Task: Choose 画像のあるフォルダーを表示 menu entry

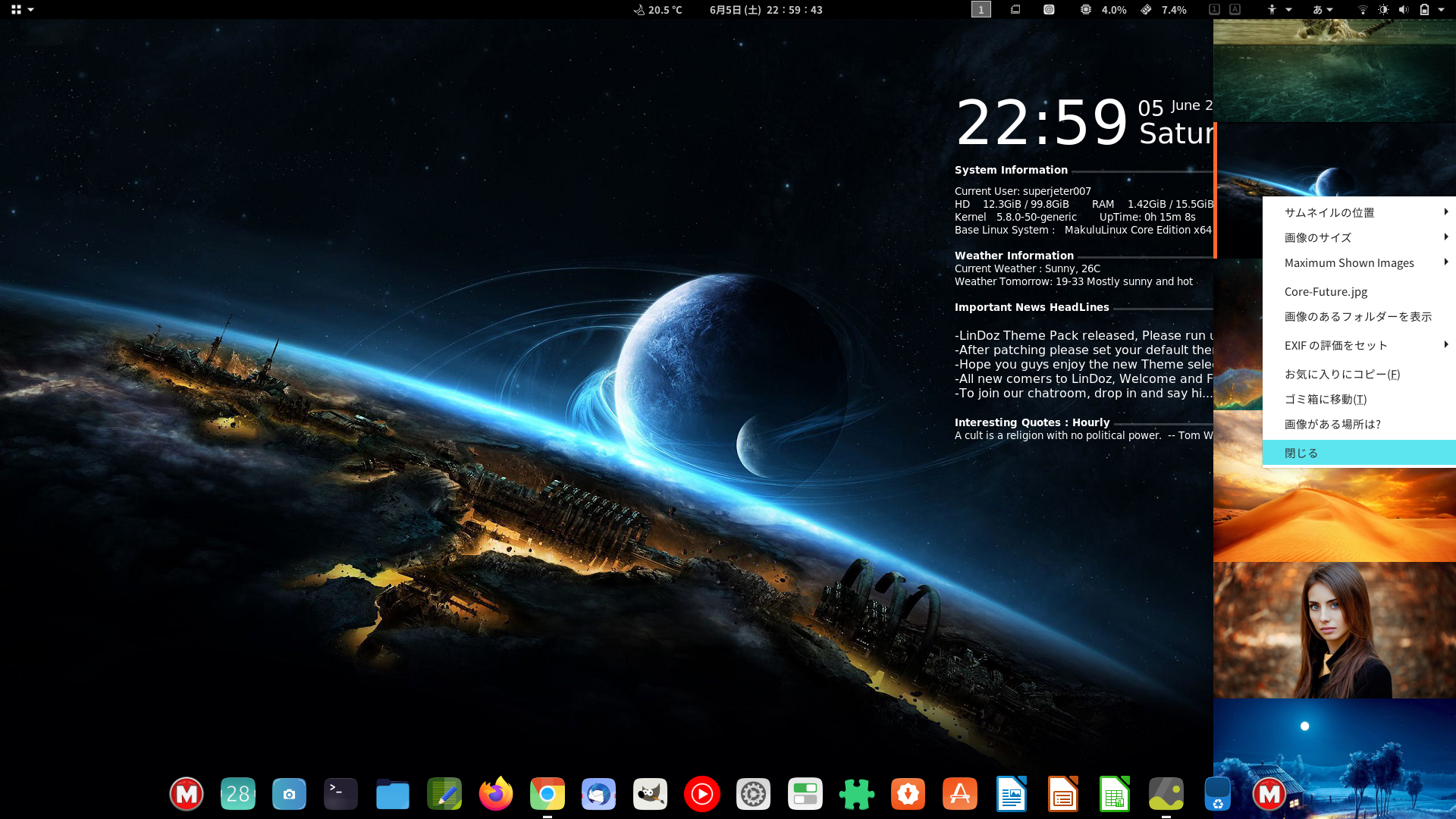Action: click(x=1357, y=316)
